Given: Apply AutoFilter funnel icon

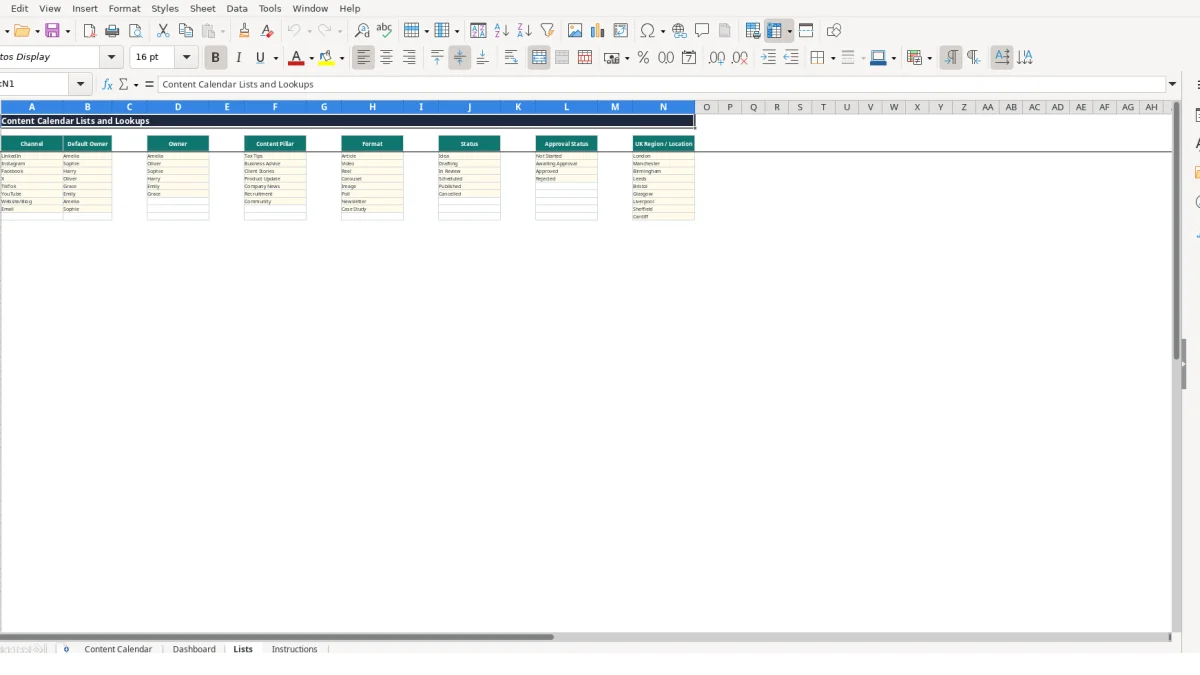Looking at the screenshot, I should [x=547, y=31].
